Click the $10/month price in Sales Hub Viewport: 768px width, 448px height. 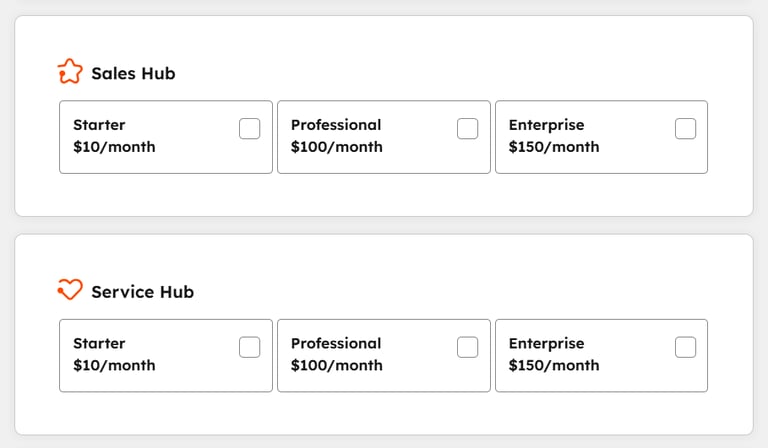click(x=114, y=147)
